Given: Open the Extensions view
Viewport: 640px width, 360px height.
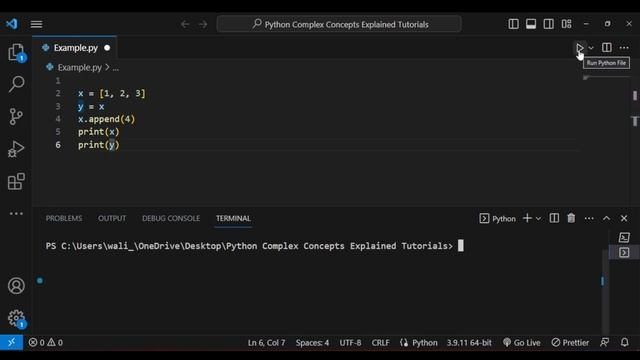Looking at the screenshot, I should [x=16, y=181].
